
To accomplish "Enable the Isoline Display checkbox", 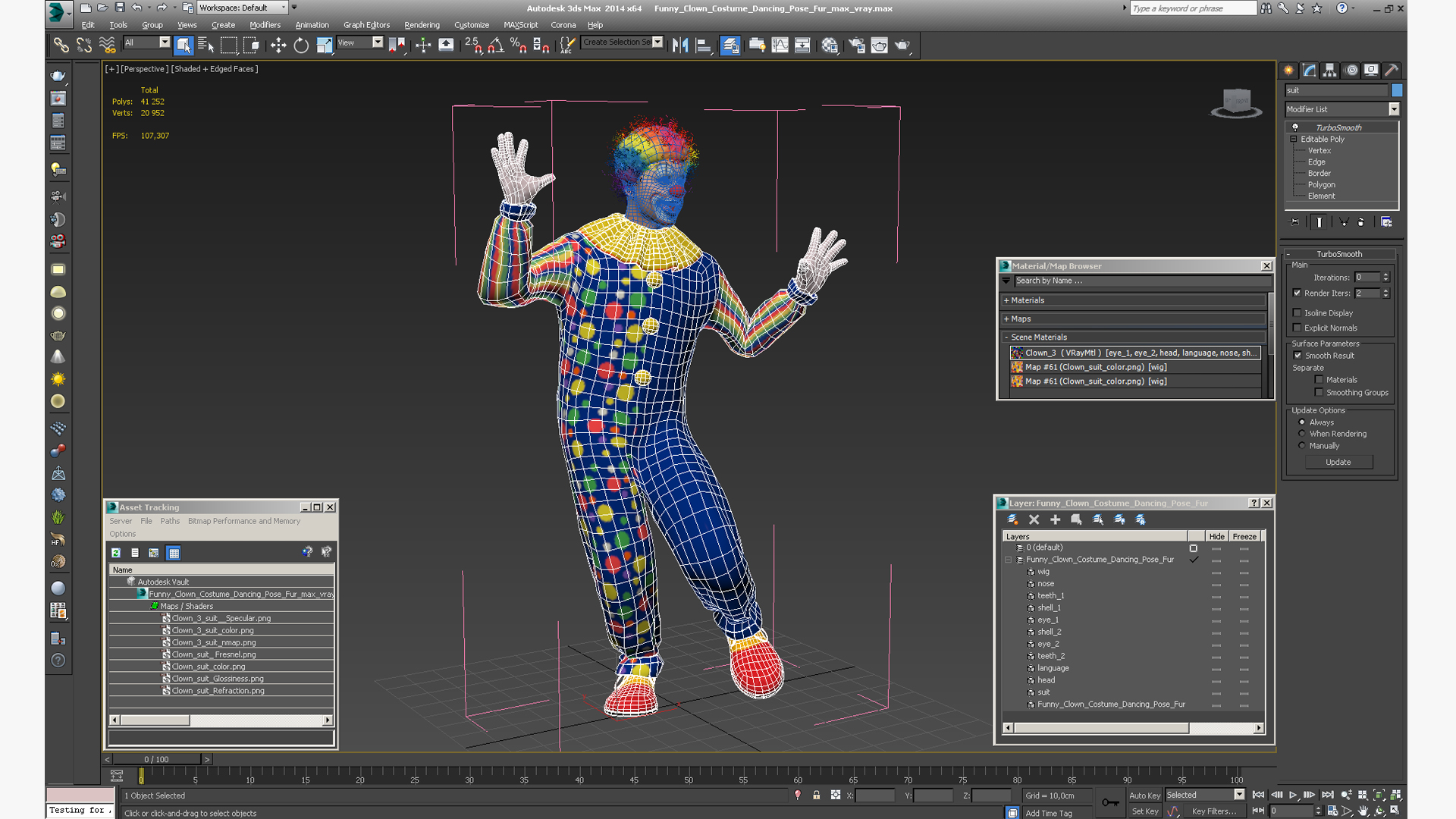I will coord(1297,312).
